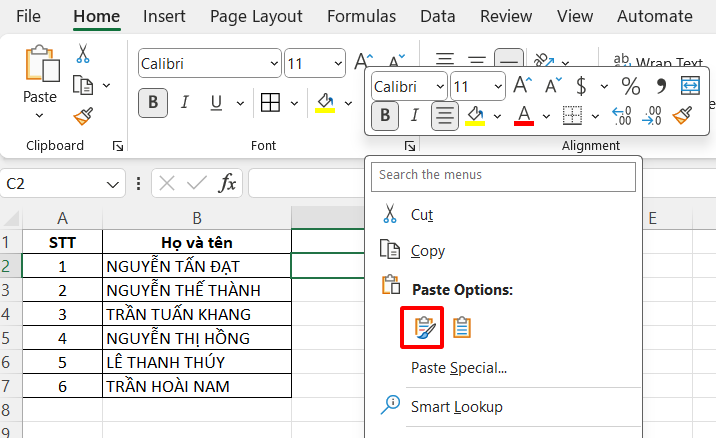Click the Insert Function fx icon
The height and width of the screenshot is (438, 716).
[x=227, y=184]
